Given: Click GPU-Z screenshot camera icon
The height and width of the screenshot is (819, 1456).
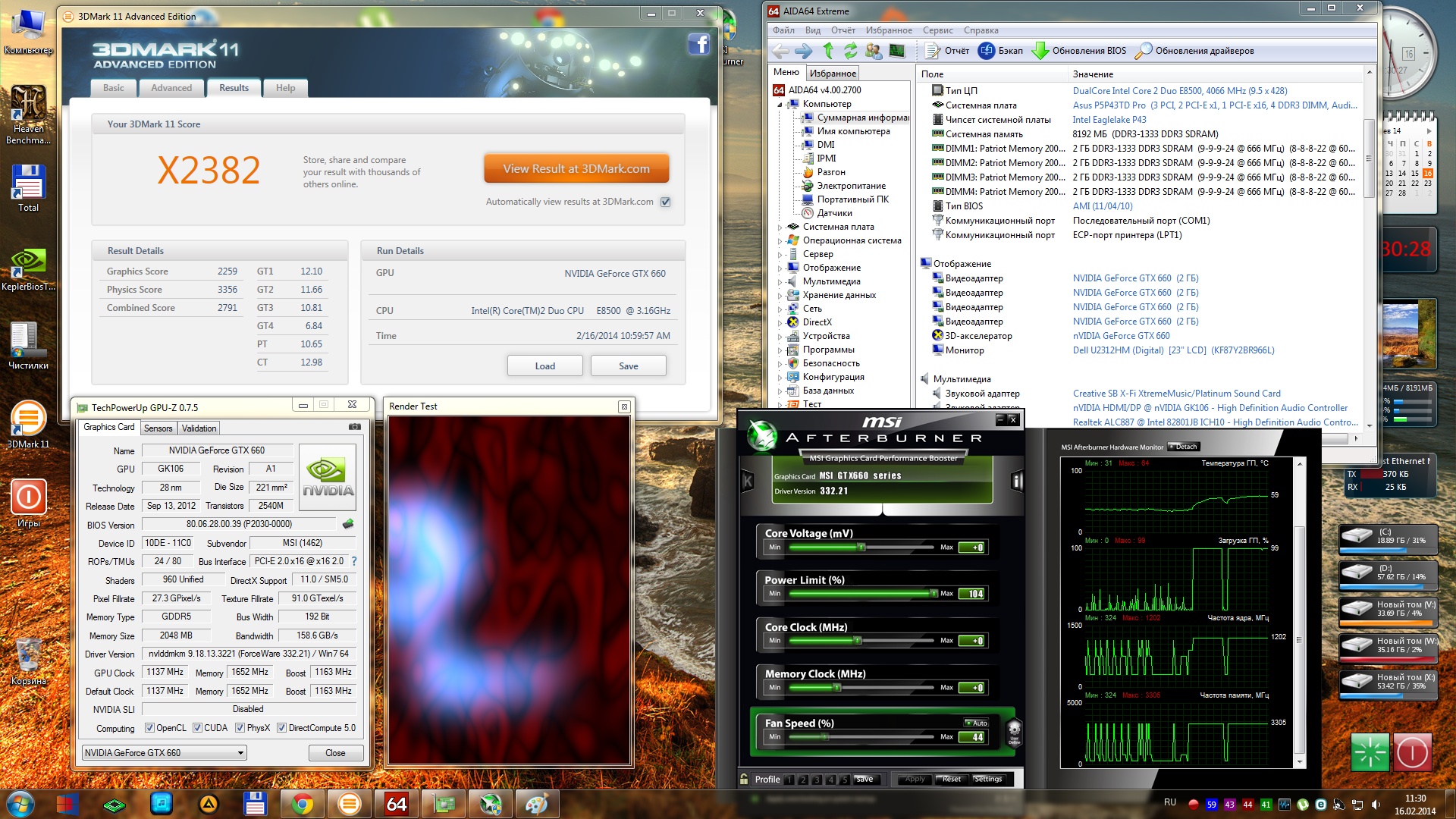Looking at the screenshot, I should pyautogui.click(x=354, y=427).
